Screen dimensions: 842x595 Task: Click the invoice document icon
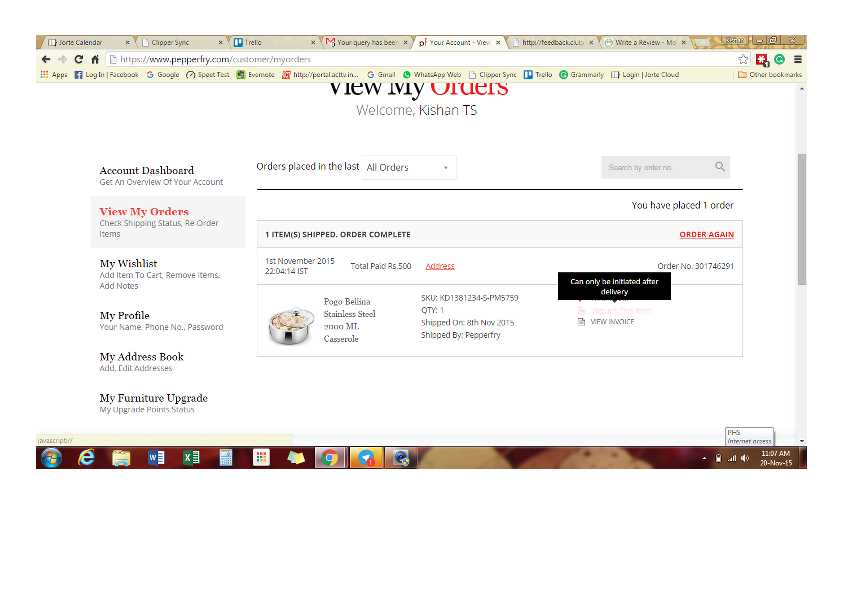coord(581,322)
